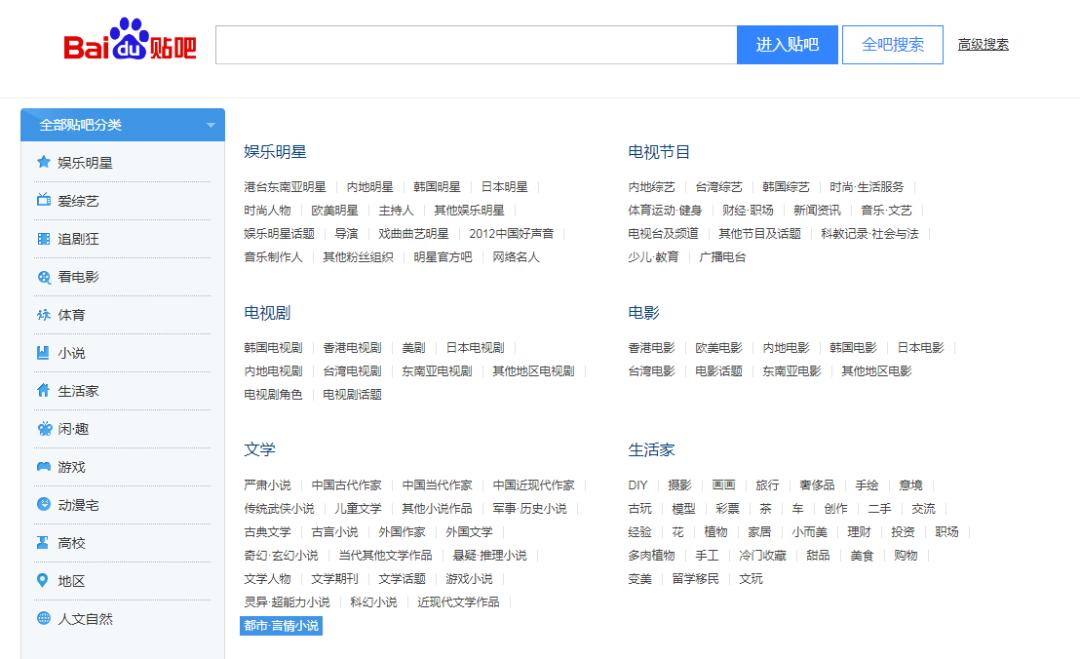The width and height of the screenshot is (1080, 659).
Task: Click the 全吧搜索 button
Action: pyautogui.click(x=891, y=45)
